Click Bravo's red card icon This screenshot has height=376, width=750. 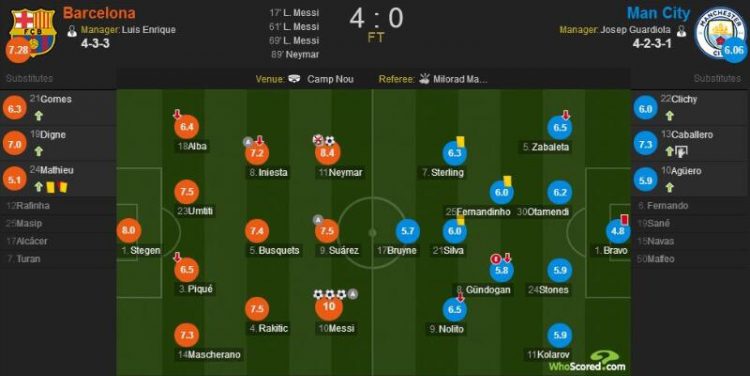[624, 219]
